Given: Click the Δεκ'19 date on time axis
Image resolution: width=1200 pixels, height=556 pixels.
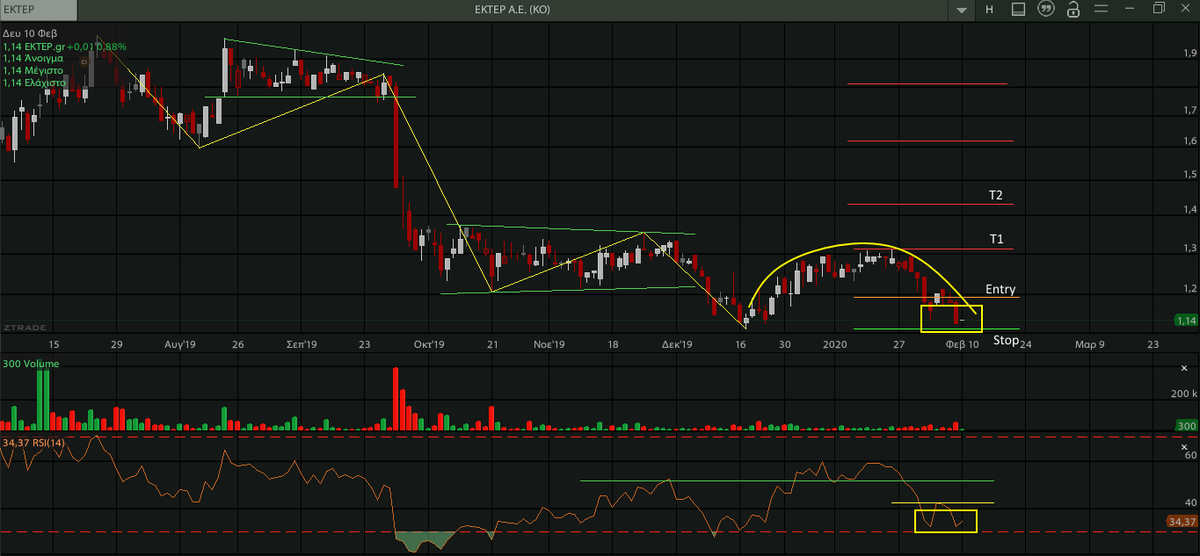Looking at the screenshot, I should point(677,344).
